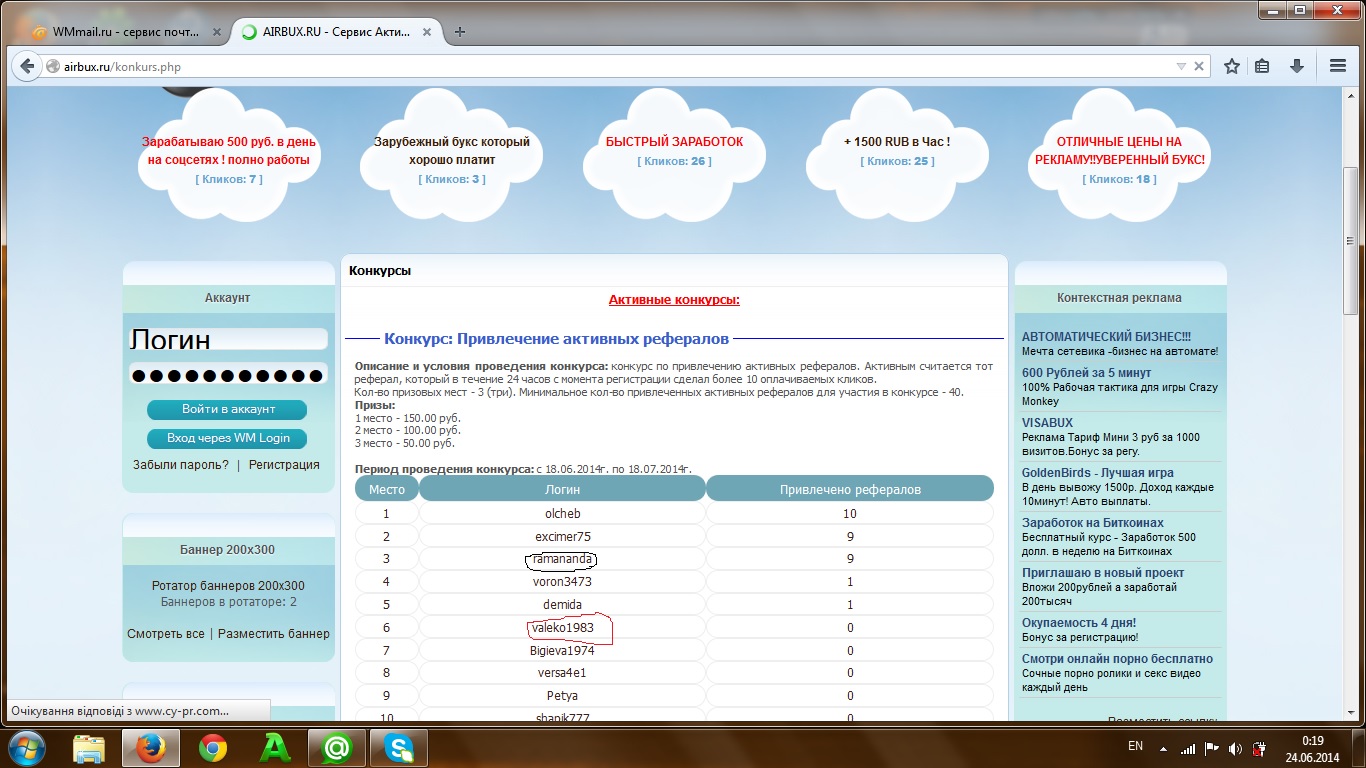Open the Приглашаю в новый проект ad
The image size is (1366, 768).
coord(1103,573)
